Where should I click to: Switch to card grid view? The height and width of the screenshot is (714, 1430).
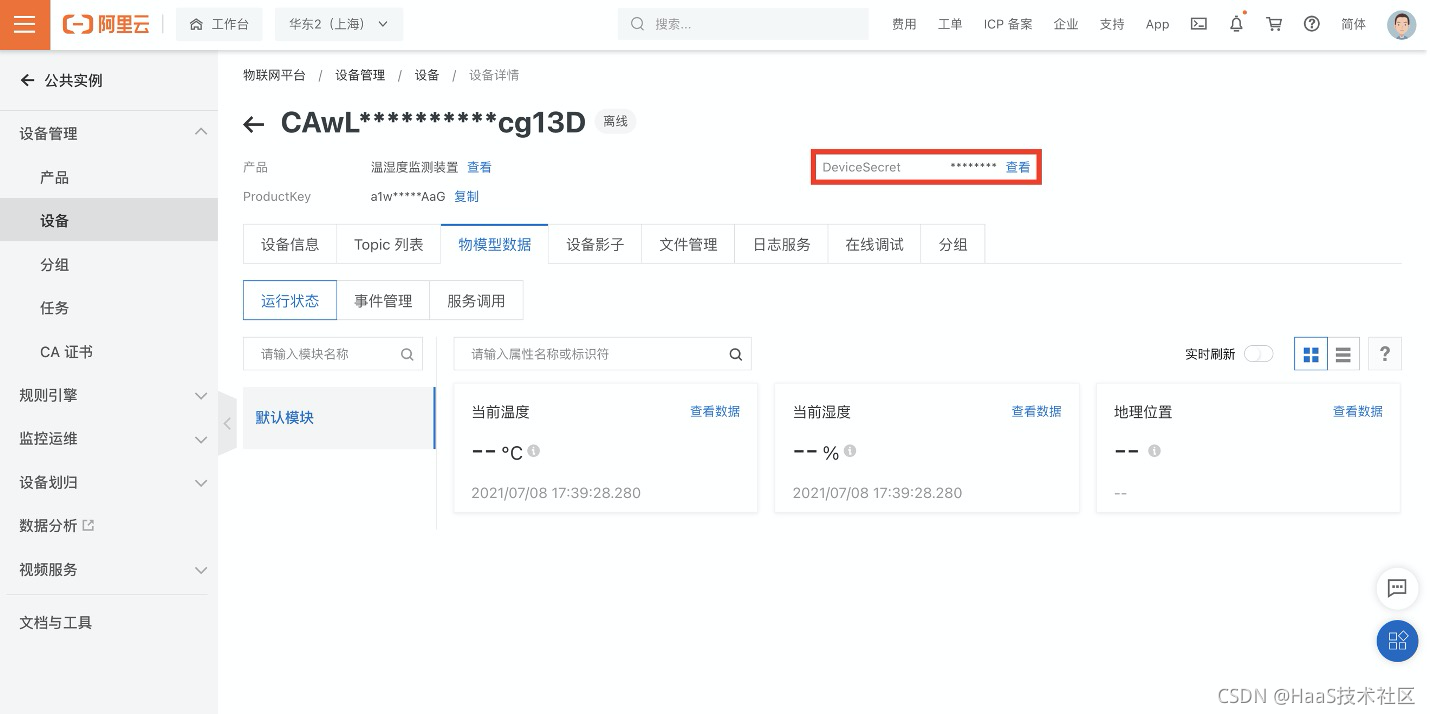tap(1311, 354)
